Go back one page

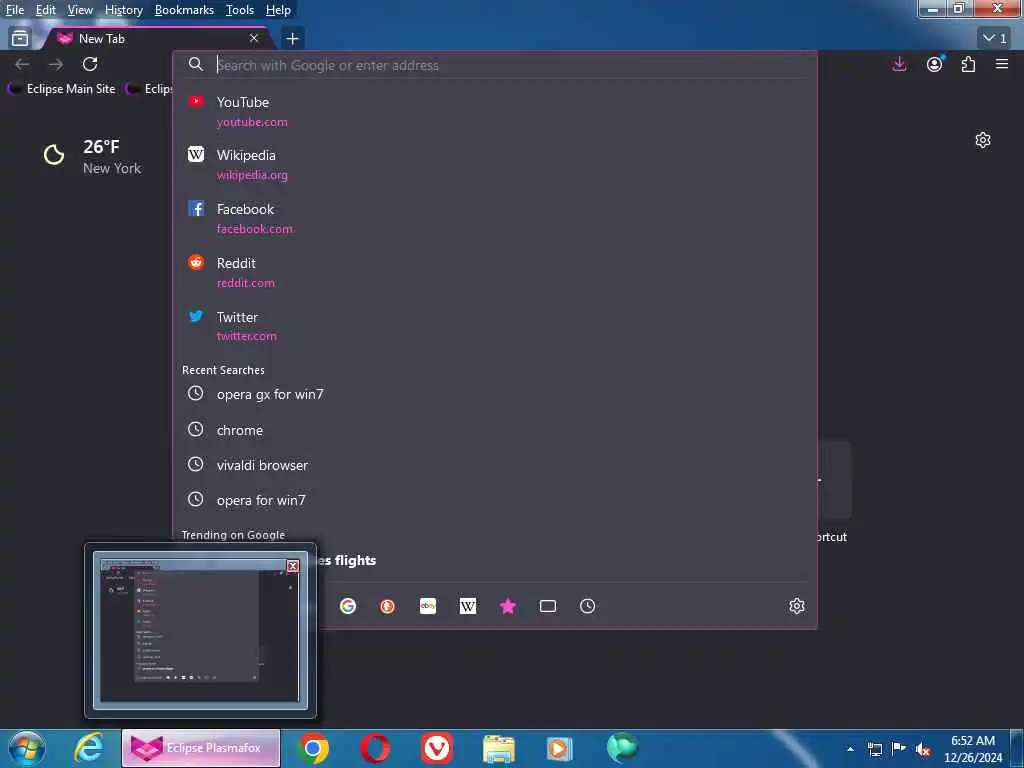[x=22, y=64]
